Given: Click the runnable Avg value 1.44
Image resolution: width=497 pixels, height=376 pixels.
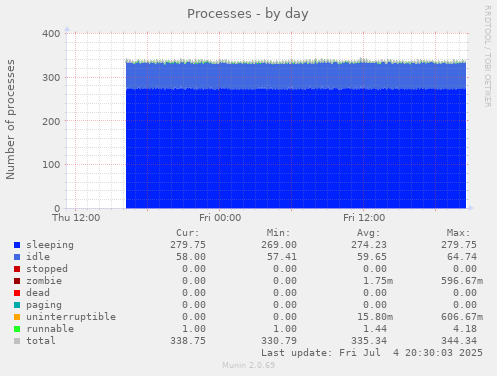Looking at the screenshot, I should (x=375, y=329).
